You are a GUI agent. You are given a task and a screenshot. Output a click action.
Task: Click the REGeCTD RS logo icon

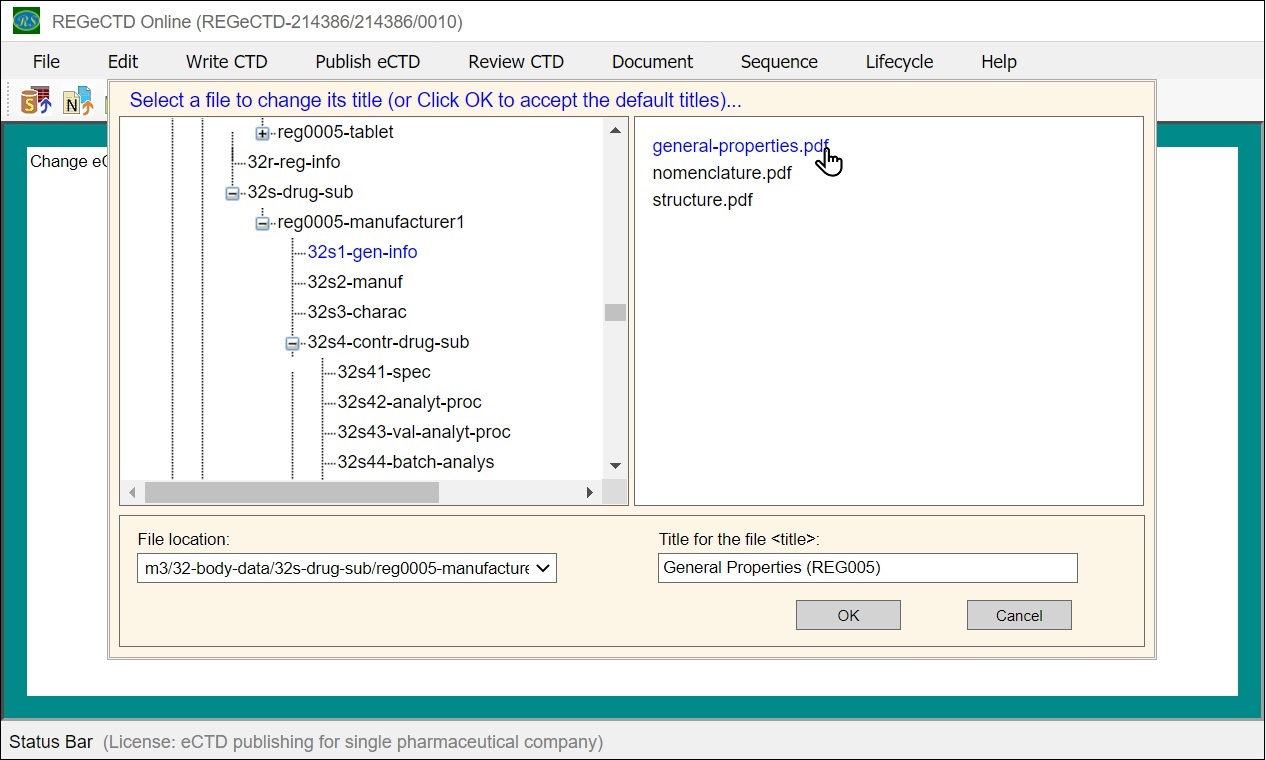coord(26,21)
